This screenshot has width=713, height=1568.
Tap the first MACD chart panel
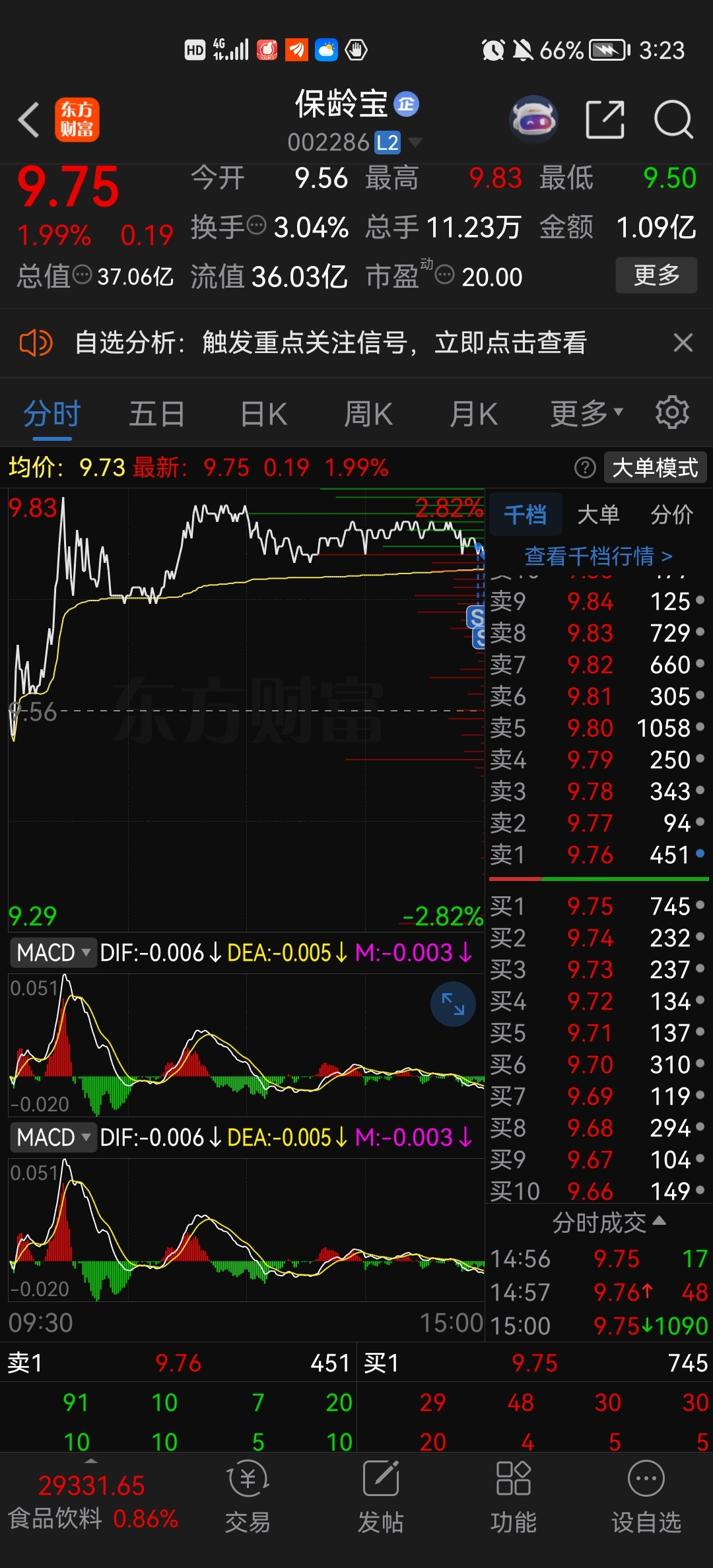246,1045
